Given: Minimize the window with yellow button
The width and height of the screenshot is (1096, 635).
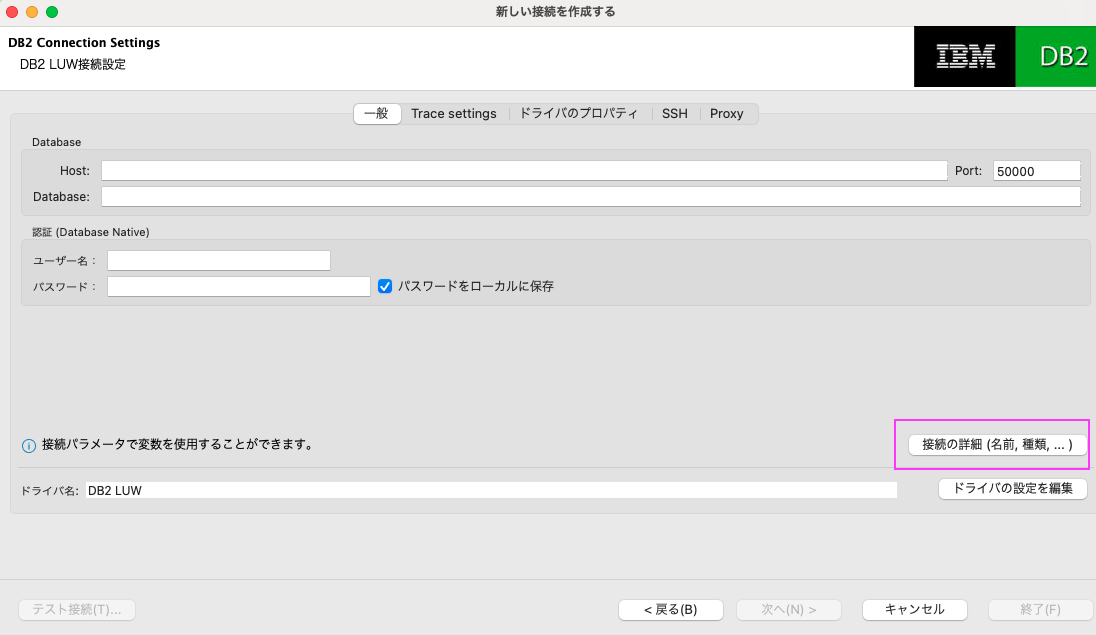Looking at the screenshot, I should pos(31,12).
